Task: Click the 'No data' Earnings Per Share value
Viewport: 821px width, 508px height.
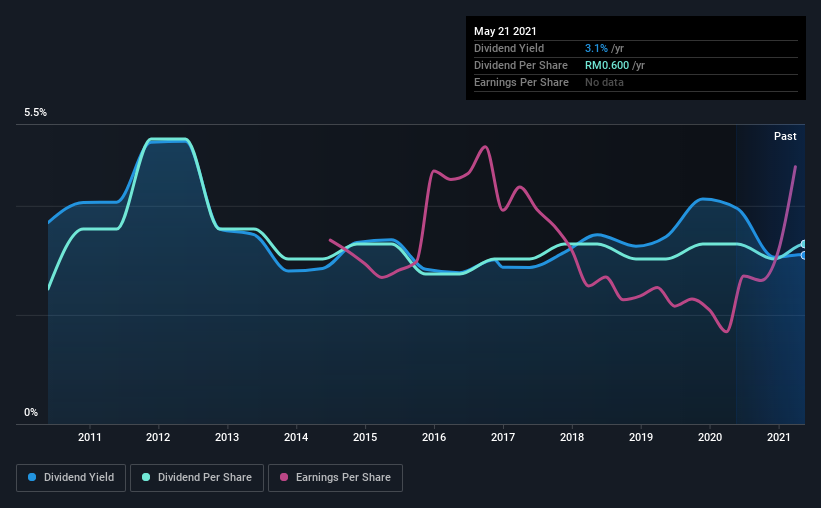Action: coord(604,82)
